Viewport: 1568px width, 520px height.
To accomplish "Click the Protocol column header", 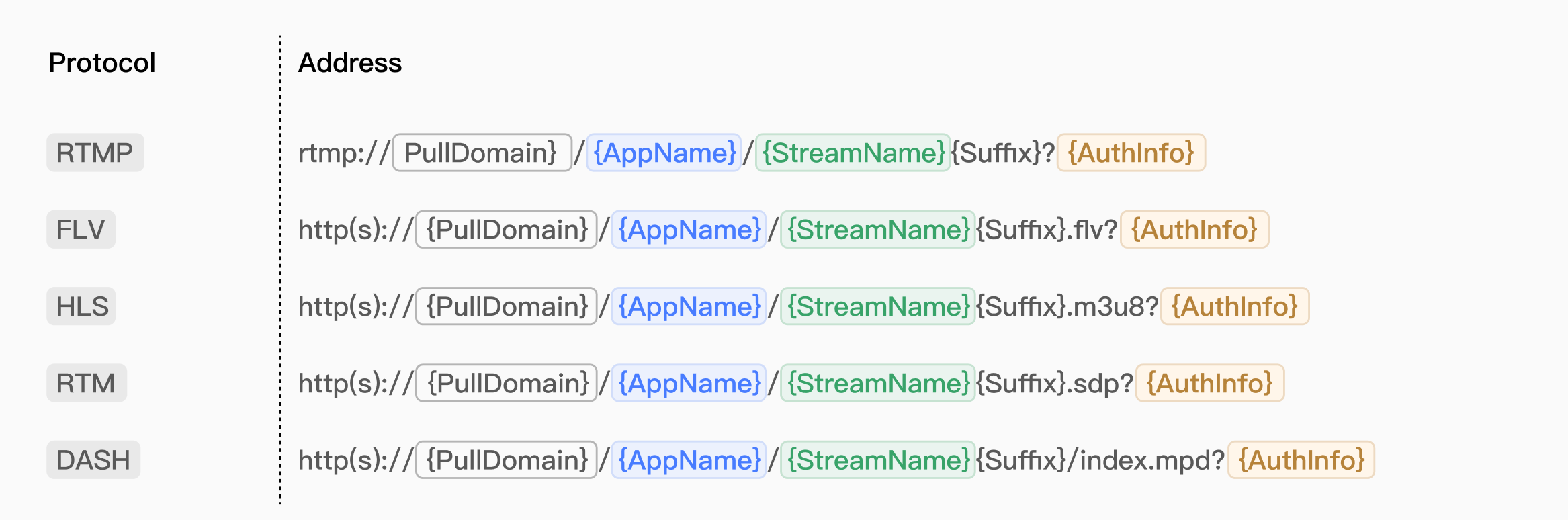I will (102, 62).
